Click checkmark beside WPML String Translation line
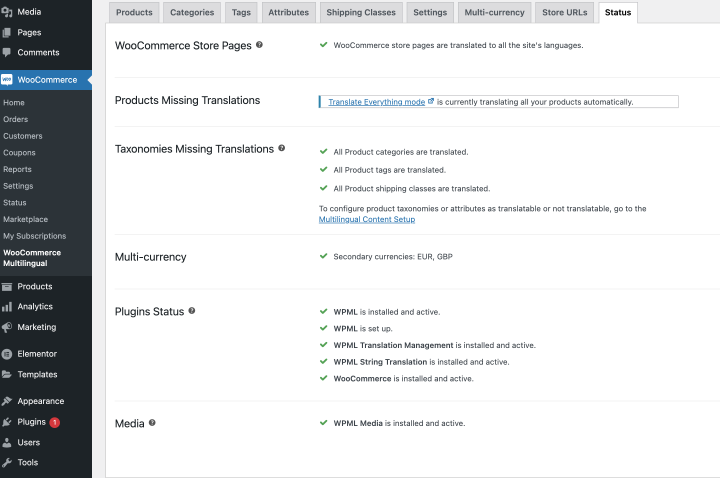720x478 pixels. (323, 361)
